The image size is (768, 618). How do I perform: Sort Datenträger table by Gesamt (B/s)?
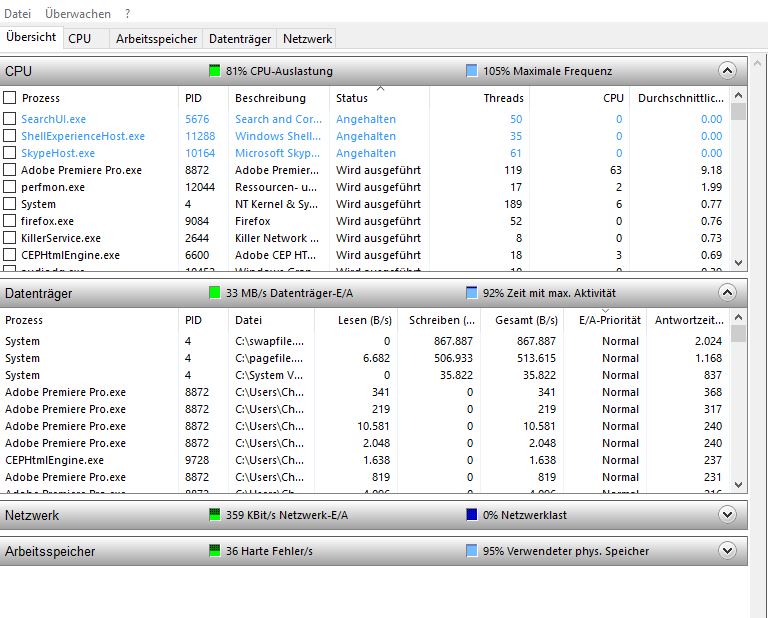coord(522,320)
